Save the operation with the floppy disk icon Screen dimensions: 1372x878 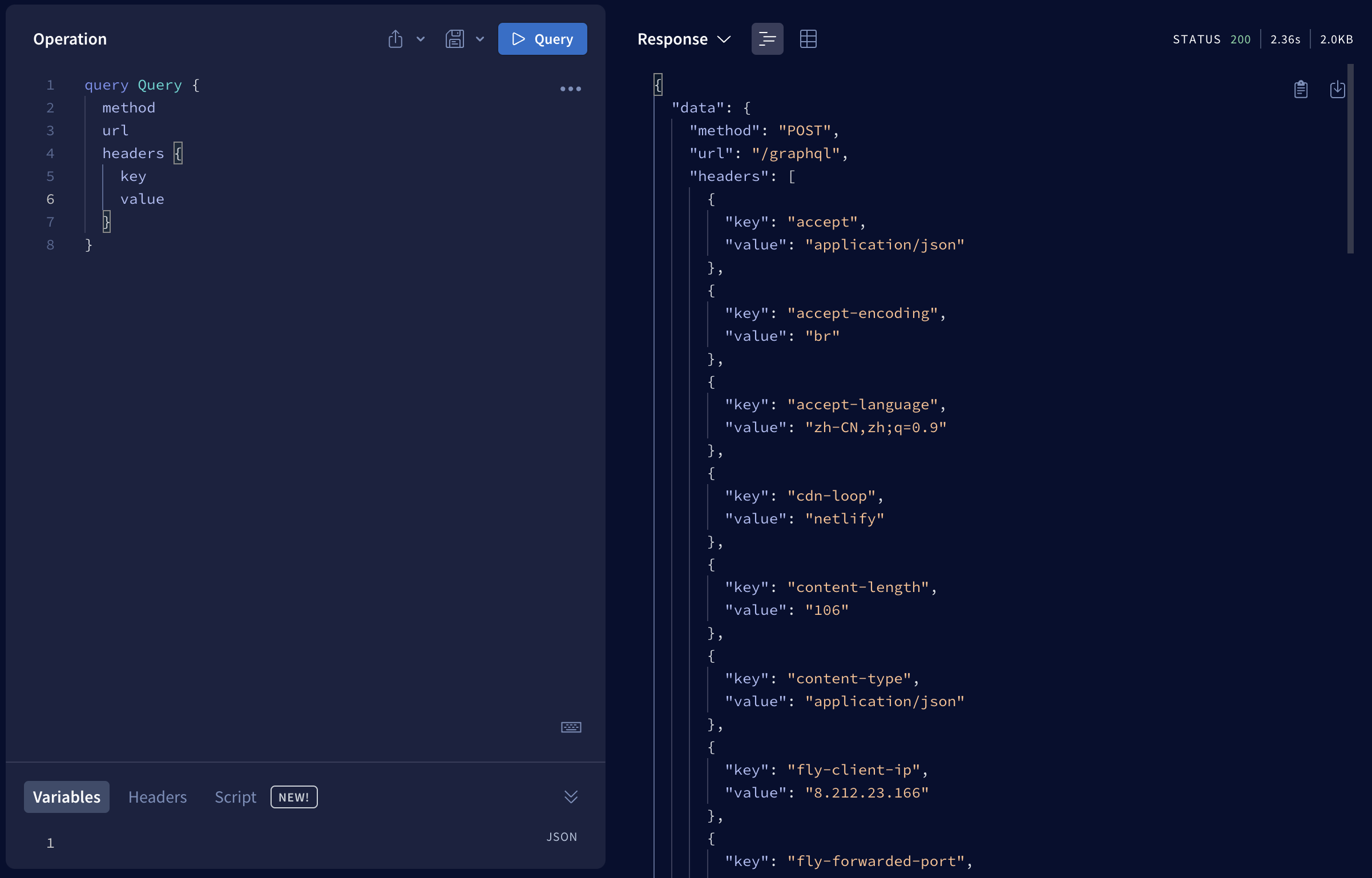click(x=455, y=39)
